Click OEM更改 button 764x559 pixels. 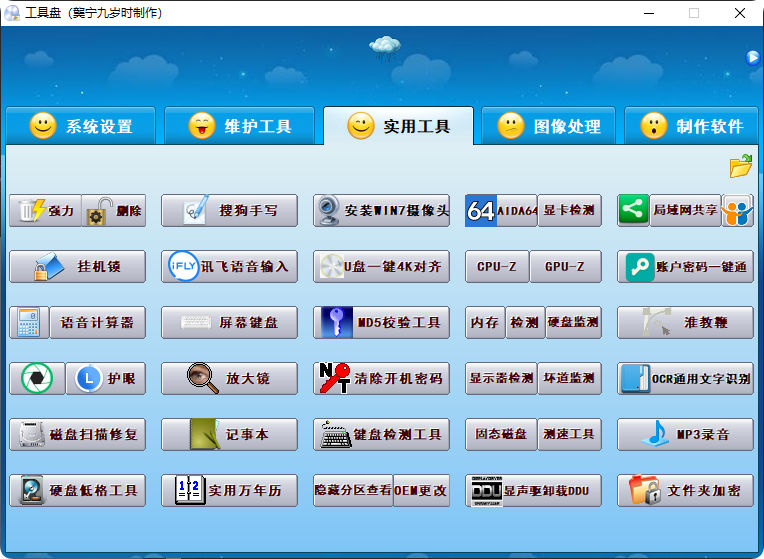click(421, 490)
